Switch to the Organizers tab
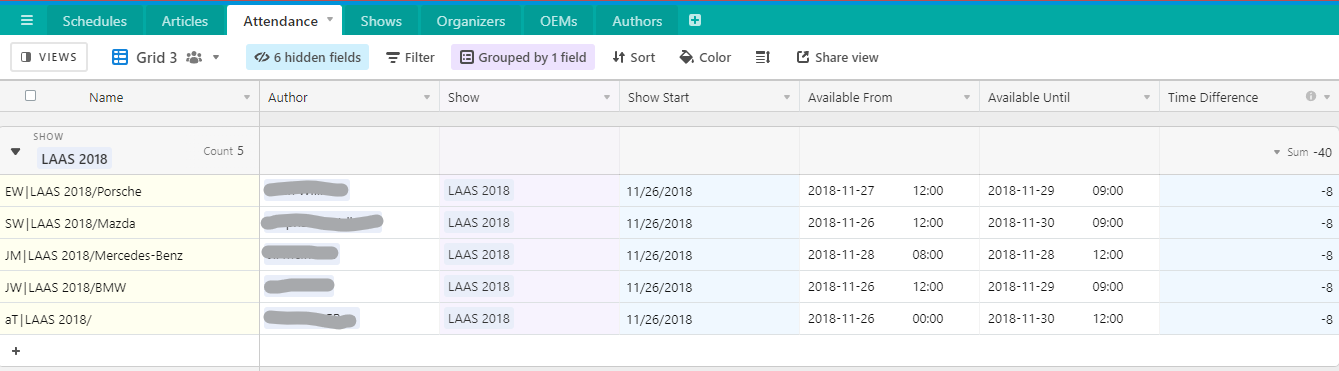The width and height of the screenshot is (1339, 371). [x=471, y=21]
